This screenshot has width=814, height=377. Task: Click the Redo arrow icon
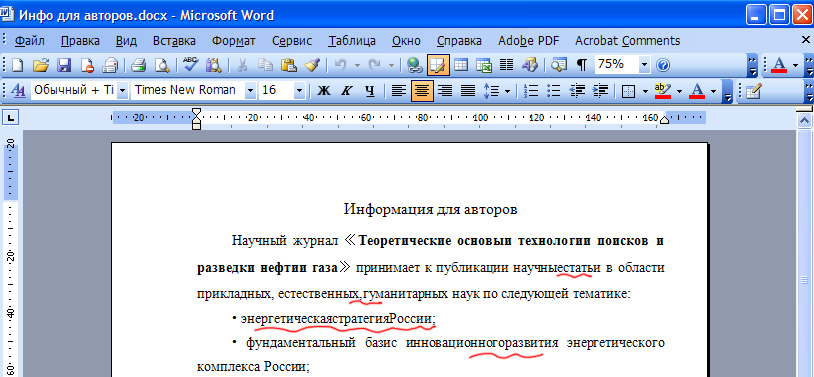pyautogui.click(x=374, y=65)
